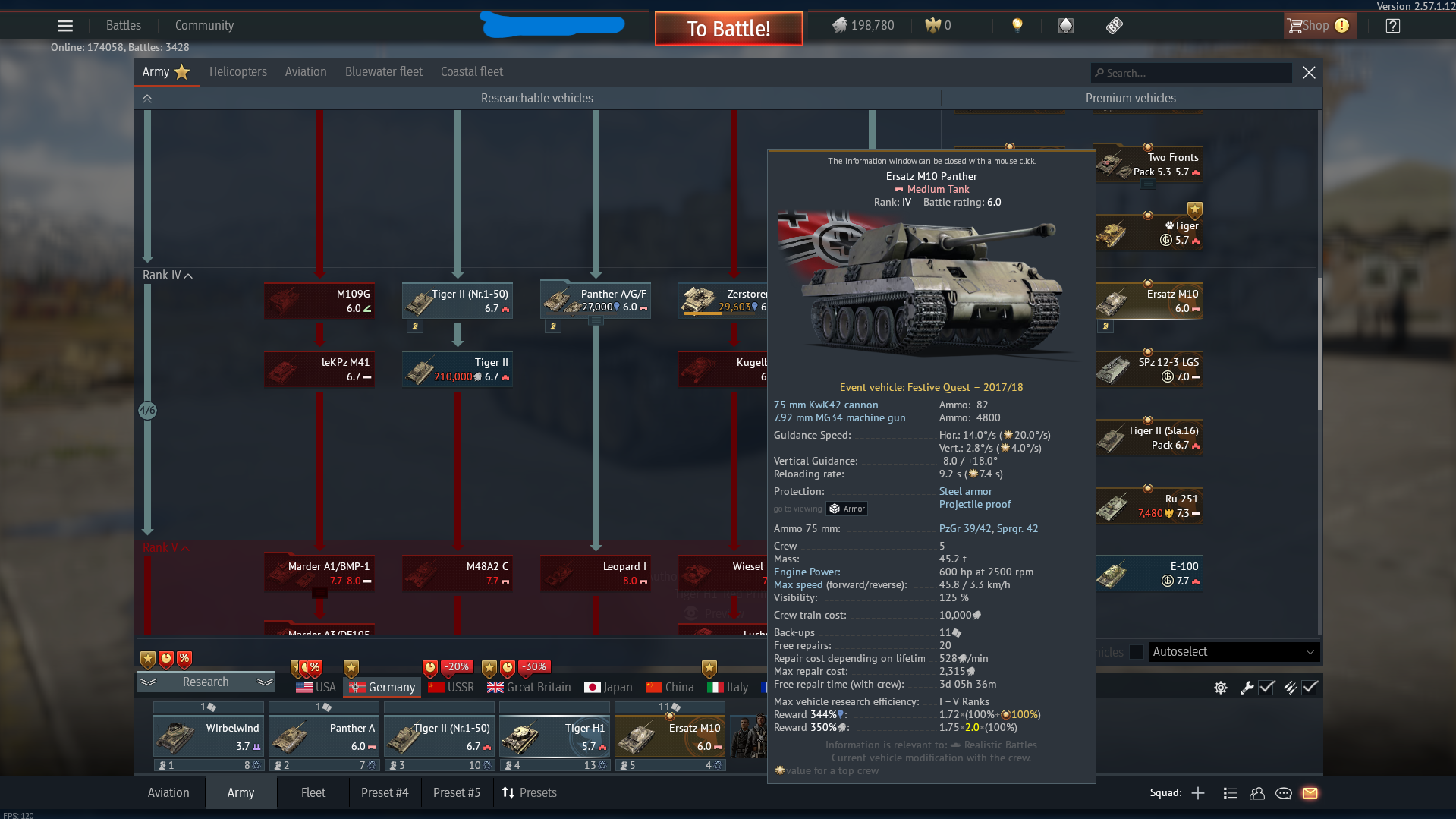The width and height of the screenshot is (1456, 819).
Task: Select the Great Britain nation tab
Action: pyautogui.click(x=529, y=688)
